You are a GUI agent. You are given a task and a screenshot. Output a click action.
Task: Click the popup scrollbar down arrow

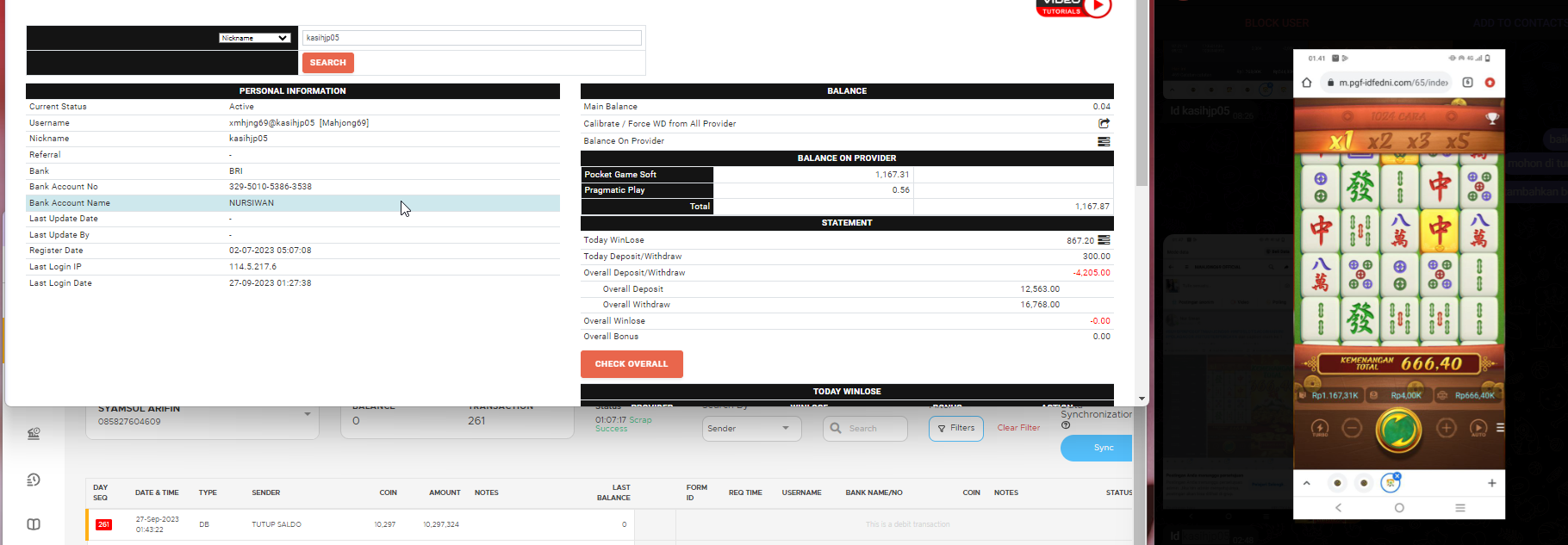1142,399
